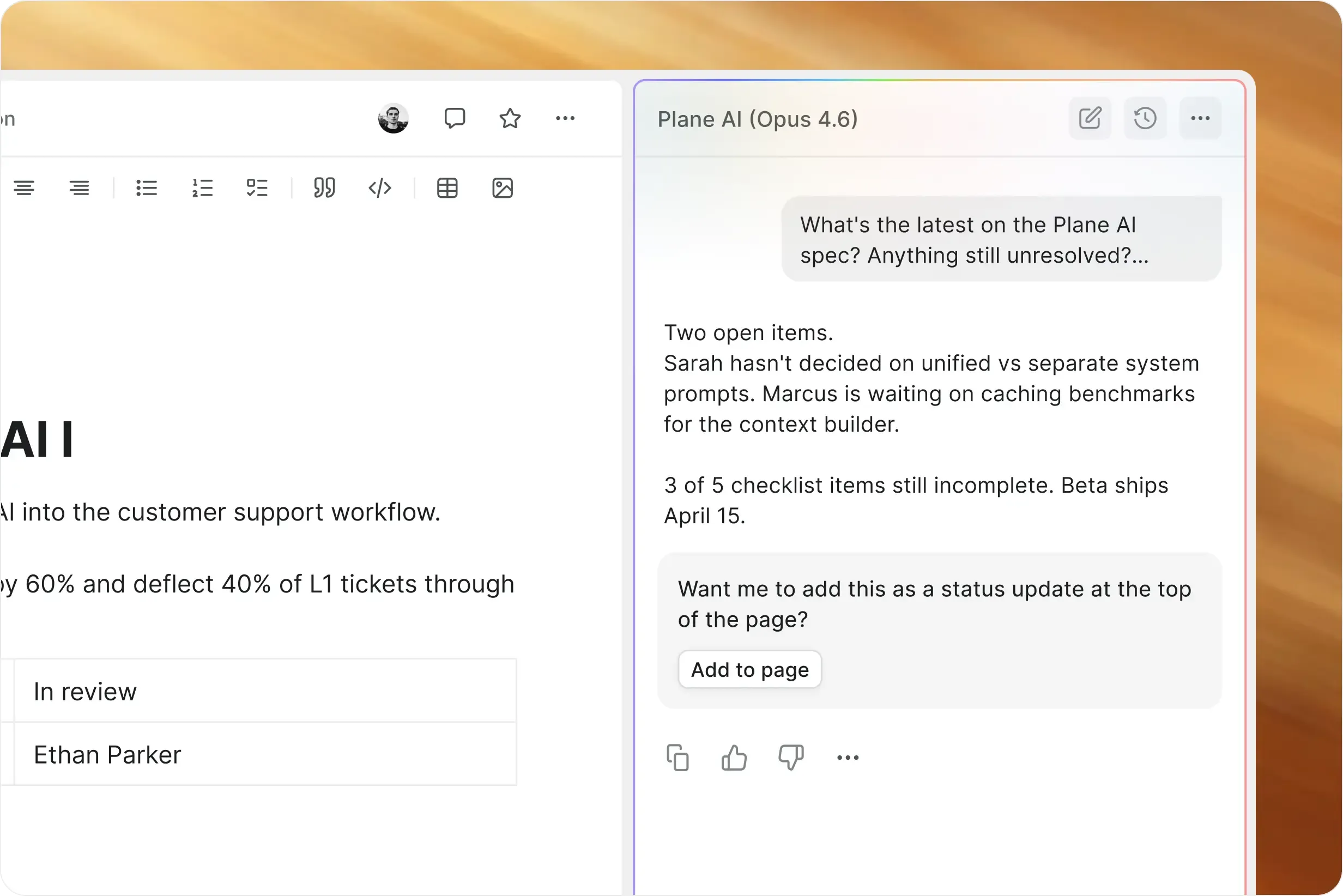Click the user message about Plane AI spec
The width and height of the screenshot is (1343, 896).
[1001, 239]
